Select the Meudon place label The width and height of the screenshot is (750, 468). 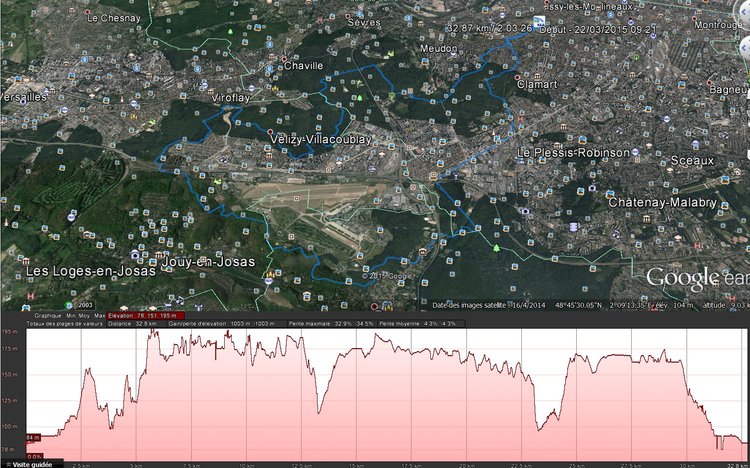coord(439,48)
